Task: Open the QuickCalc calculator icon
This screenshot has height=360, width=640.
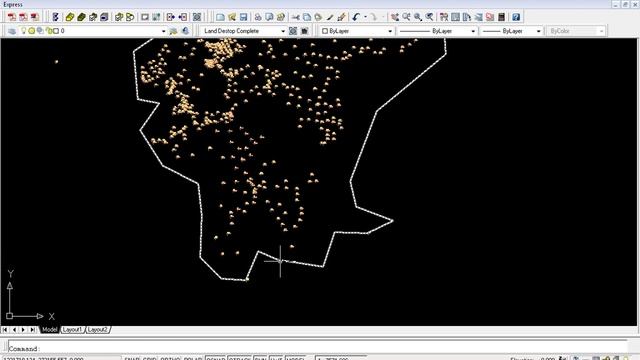Action: 501,17
